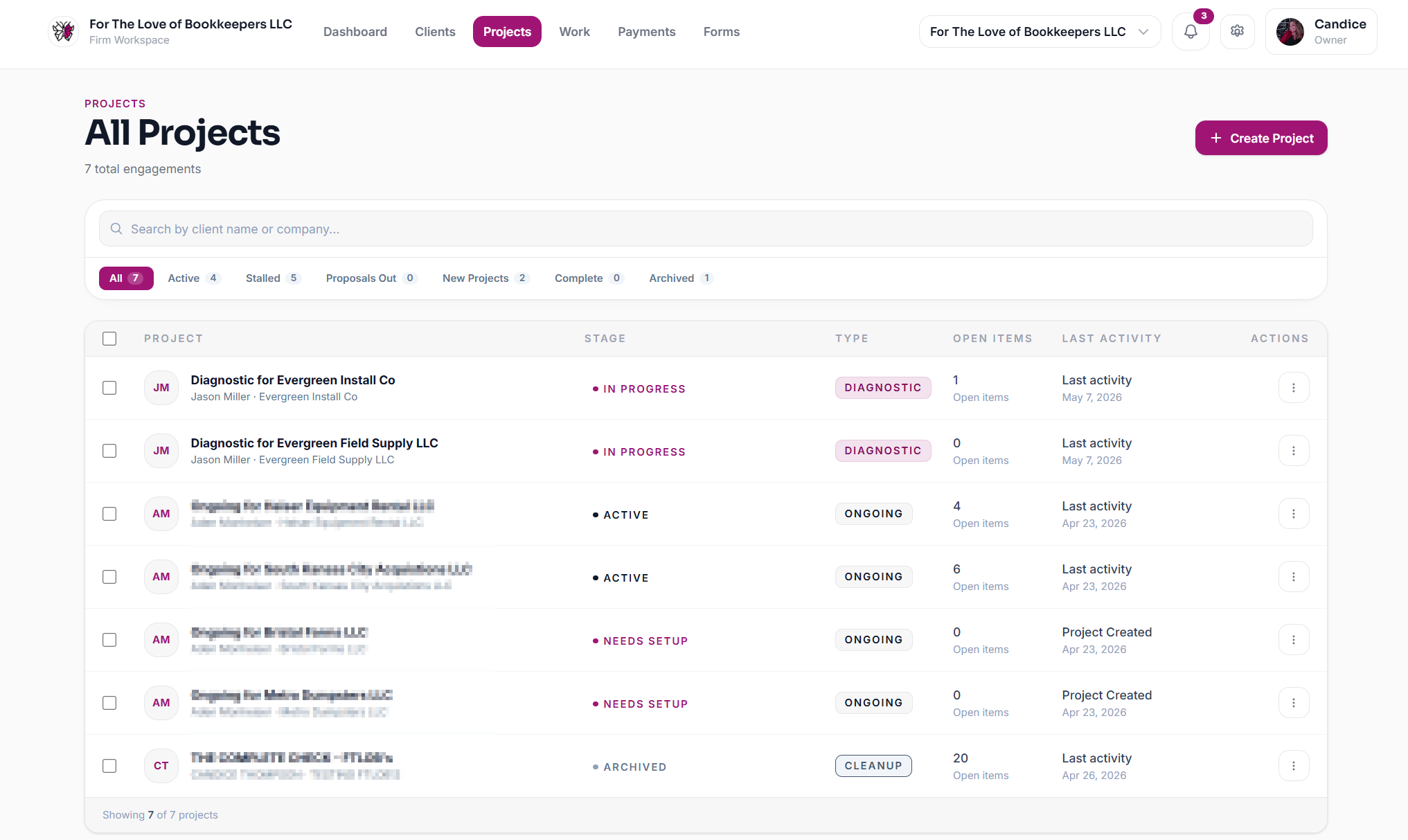The image size is (1408, 840).
Task: Click AM avatar on row with 6 open items
Action: 161,577
